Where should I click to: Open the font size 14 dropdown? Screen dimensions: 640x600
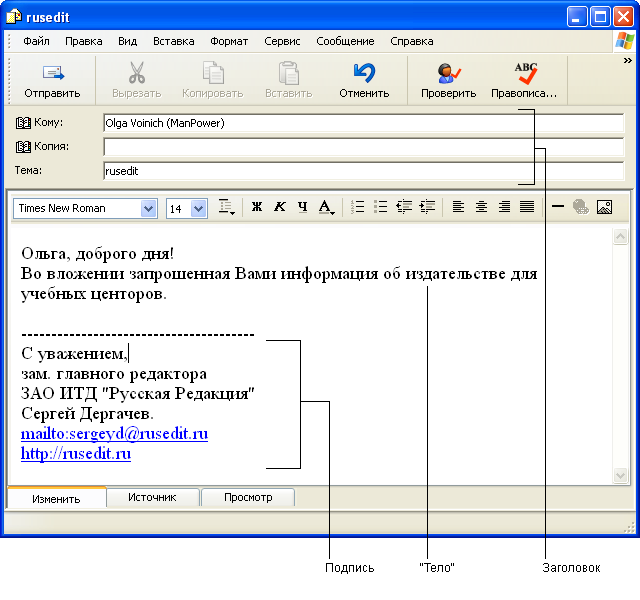(x=199, y=209)
